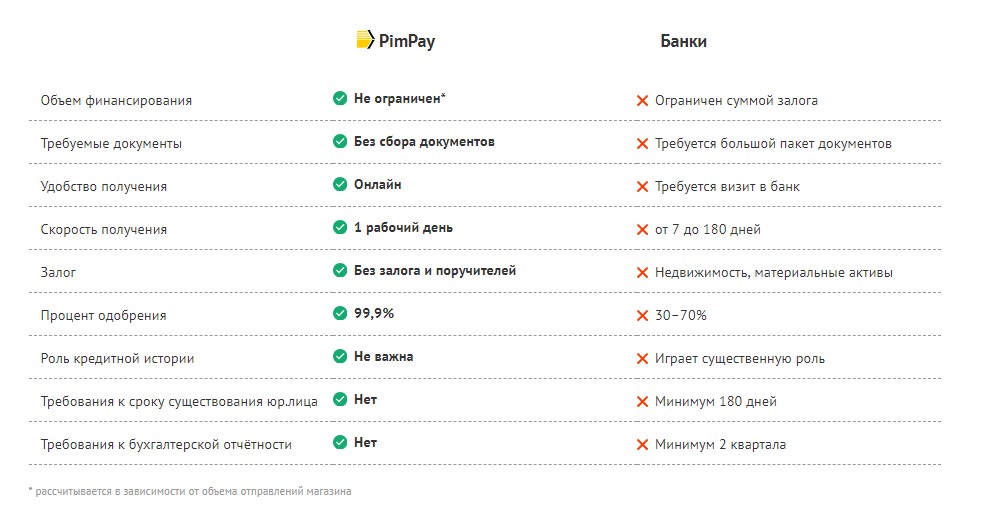Click red cross next to '30–70%'

[x=642, y=316]
